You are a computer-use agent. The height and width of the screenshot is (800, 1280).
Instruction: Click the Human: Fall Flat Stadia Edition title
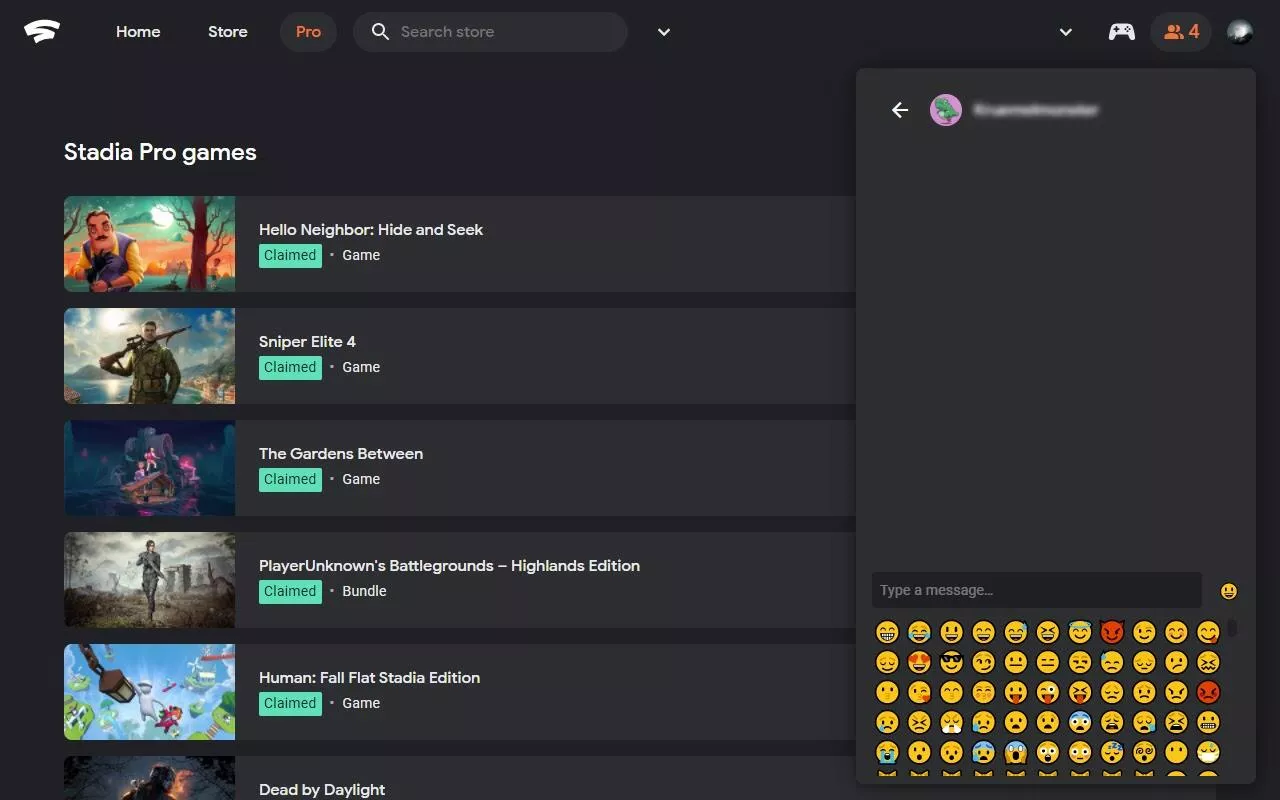click(x=369, y=678)
